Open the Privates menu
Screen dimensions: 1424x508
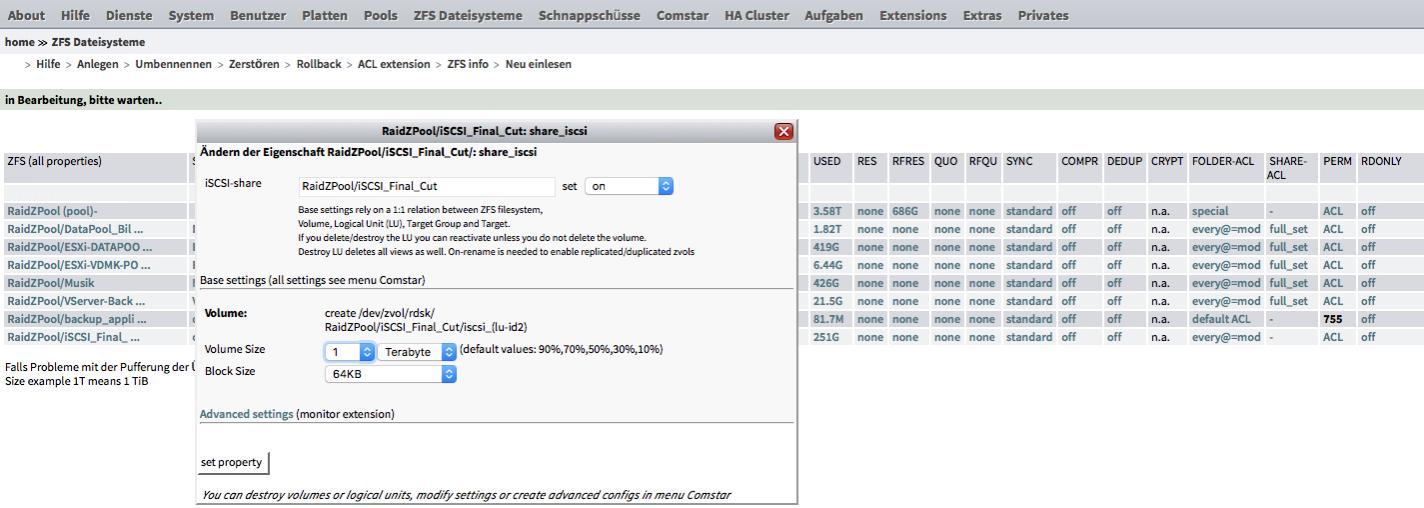click(x=1043, y=15)
